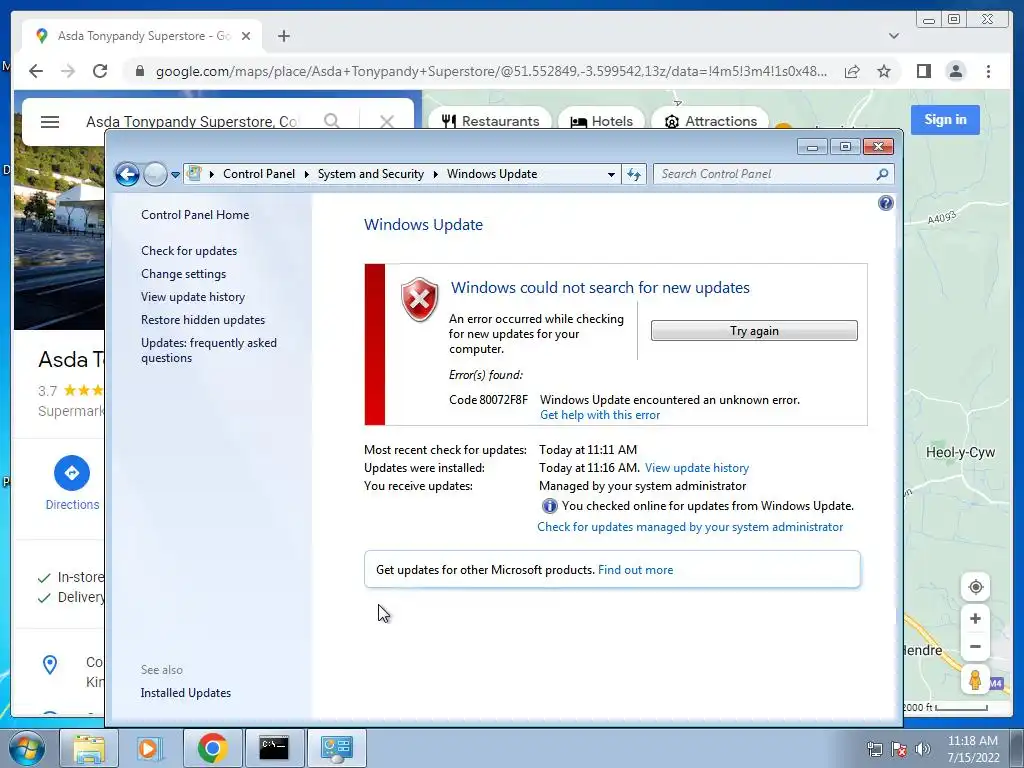Screen dimensions: 1024x768
Task: Click the search magnifier icon in Control Panel
Action: [882, 174]
